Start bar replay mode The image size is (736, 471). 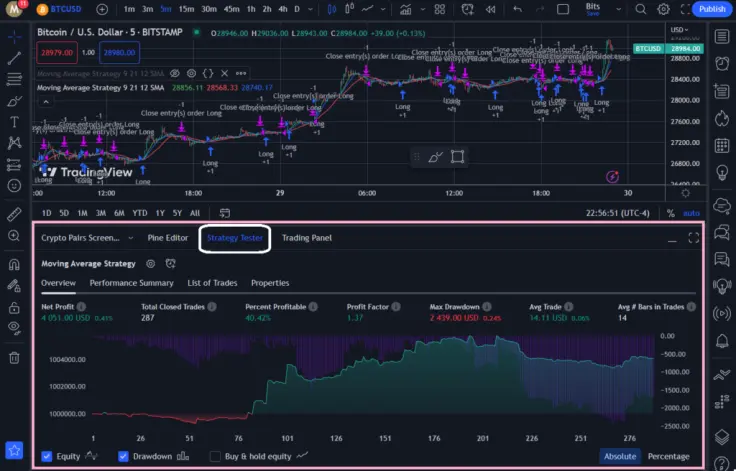click(x=491, y=9)
